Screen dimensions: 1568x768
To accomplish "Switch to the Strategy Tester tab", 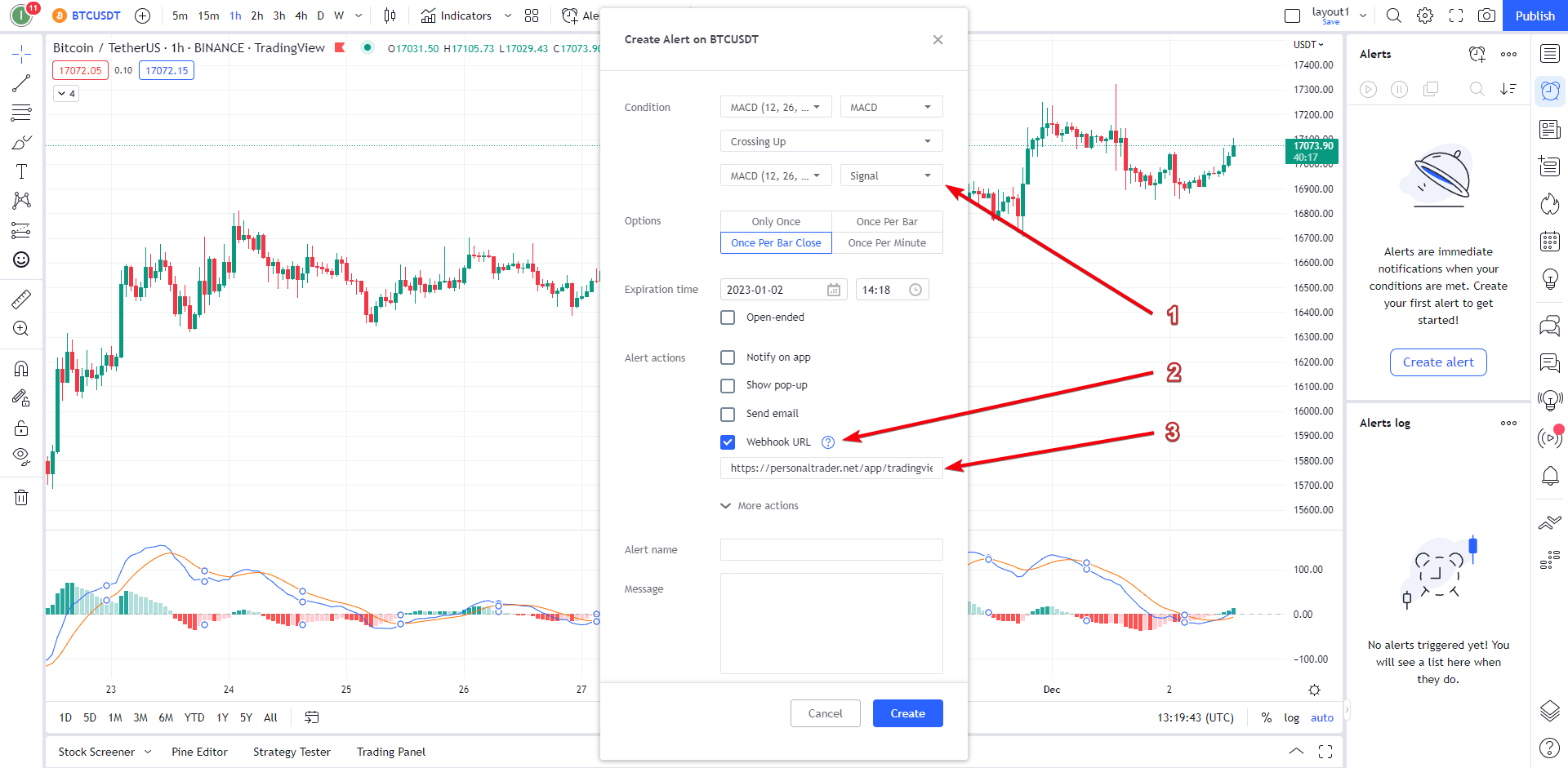I will [292, 752].
